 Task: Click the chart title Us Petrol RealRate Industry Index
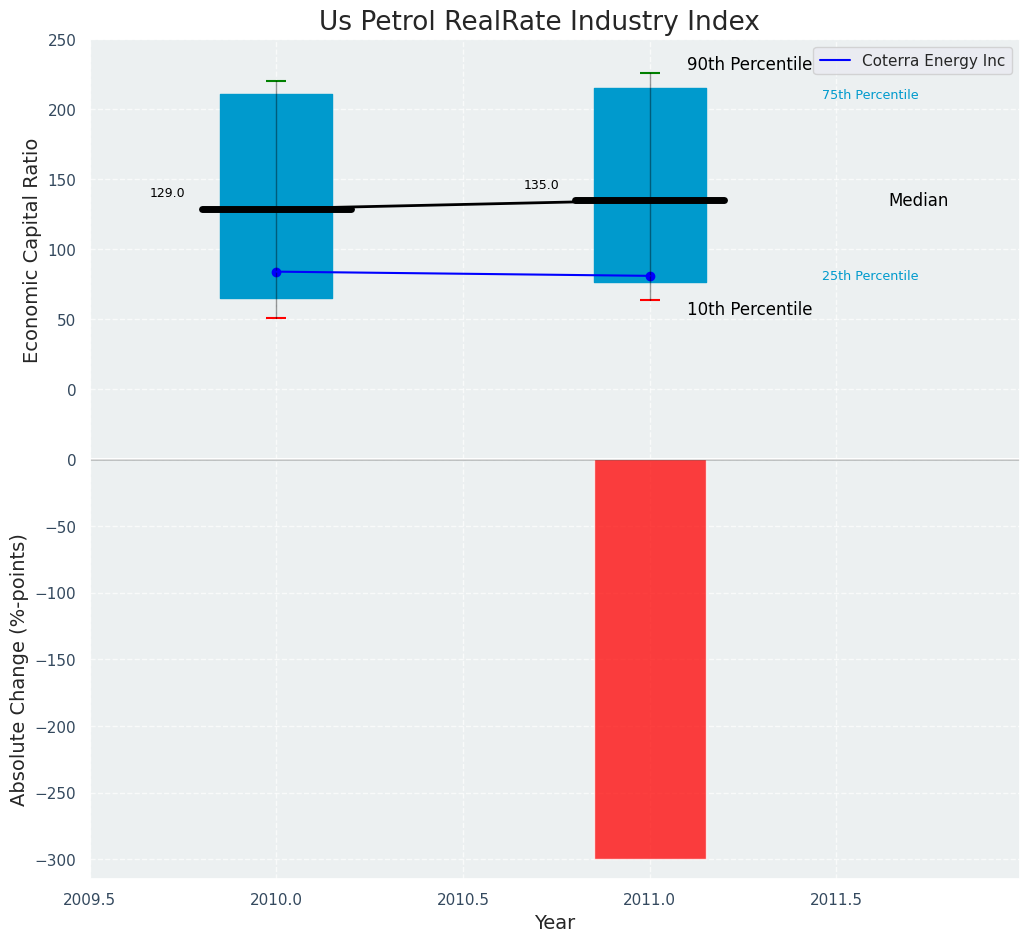[x=539, y=21]
